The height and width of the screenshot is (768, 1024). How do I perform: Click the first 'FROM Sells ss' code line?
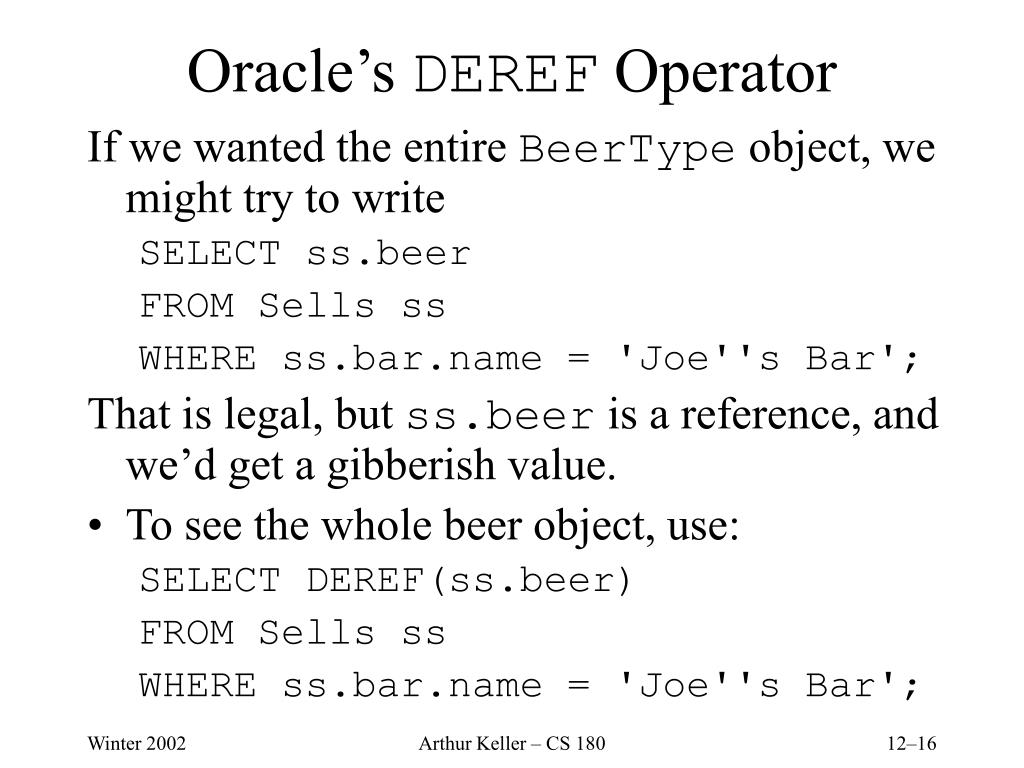tap(293, 306)
